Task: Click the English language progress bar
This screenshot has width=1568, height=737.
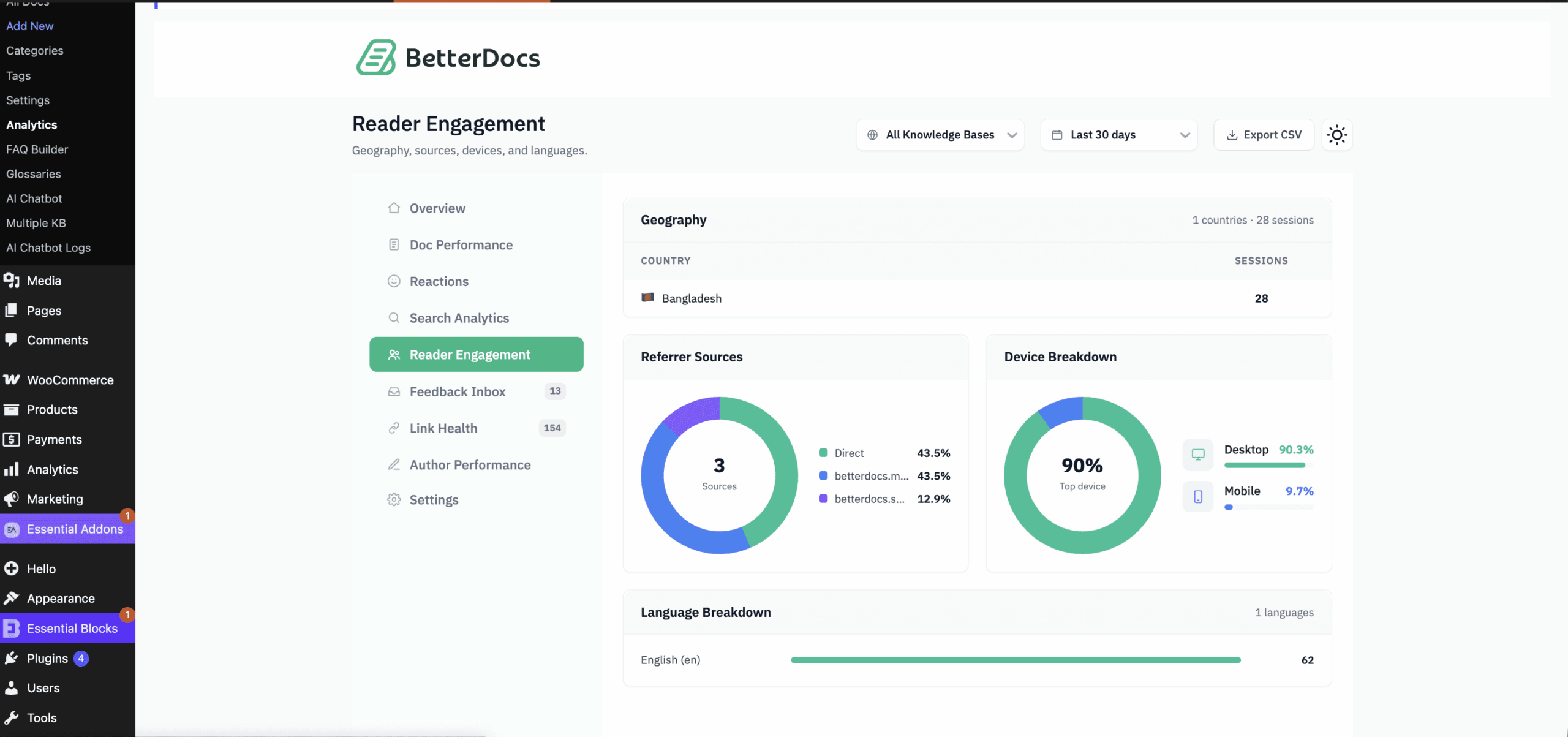Action: click(1016, 660)
